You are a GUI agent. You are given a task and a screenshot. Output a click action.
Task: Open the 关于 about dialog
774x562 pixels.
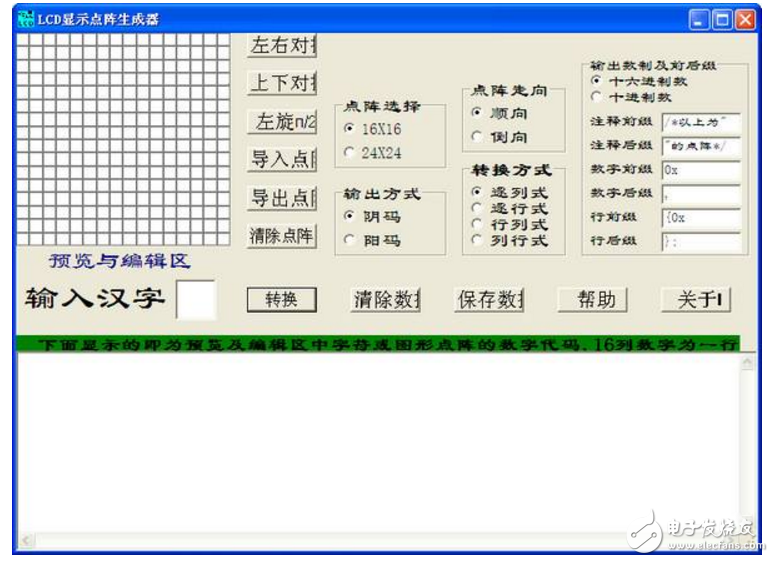pos(696,300)
